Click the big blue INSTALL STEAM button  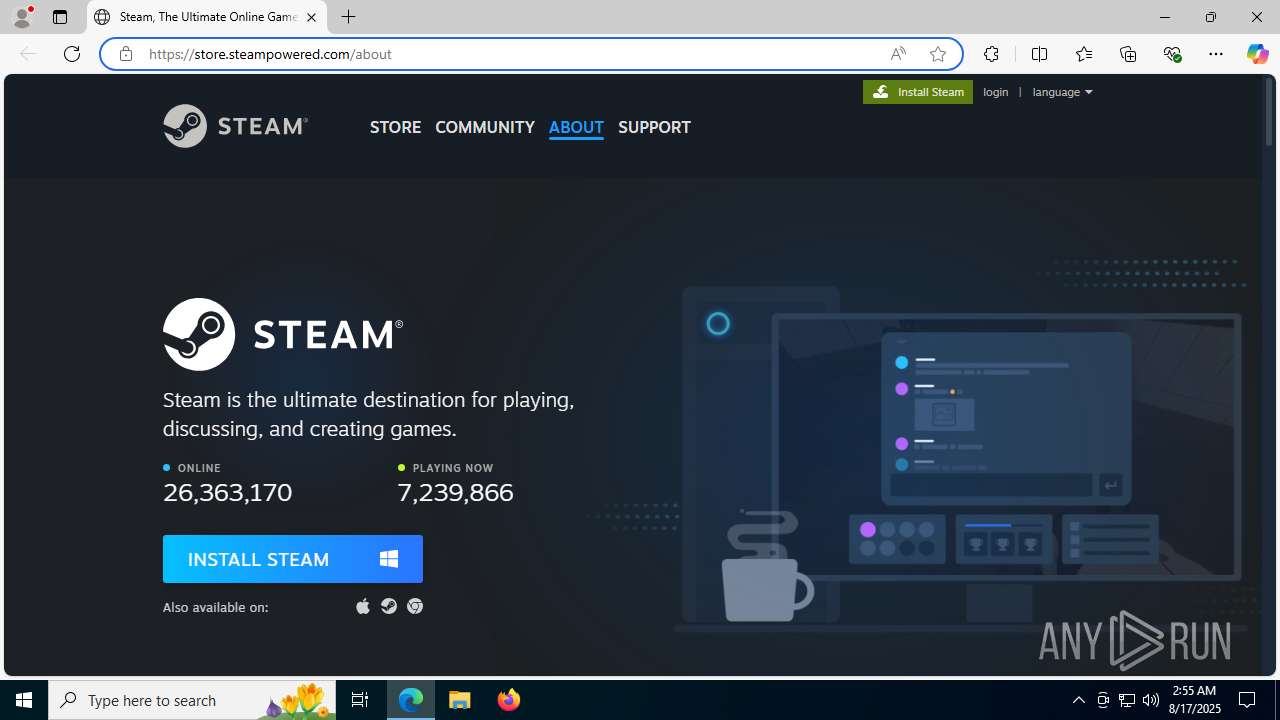pyautogui.click(x=293, y=559)
